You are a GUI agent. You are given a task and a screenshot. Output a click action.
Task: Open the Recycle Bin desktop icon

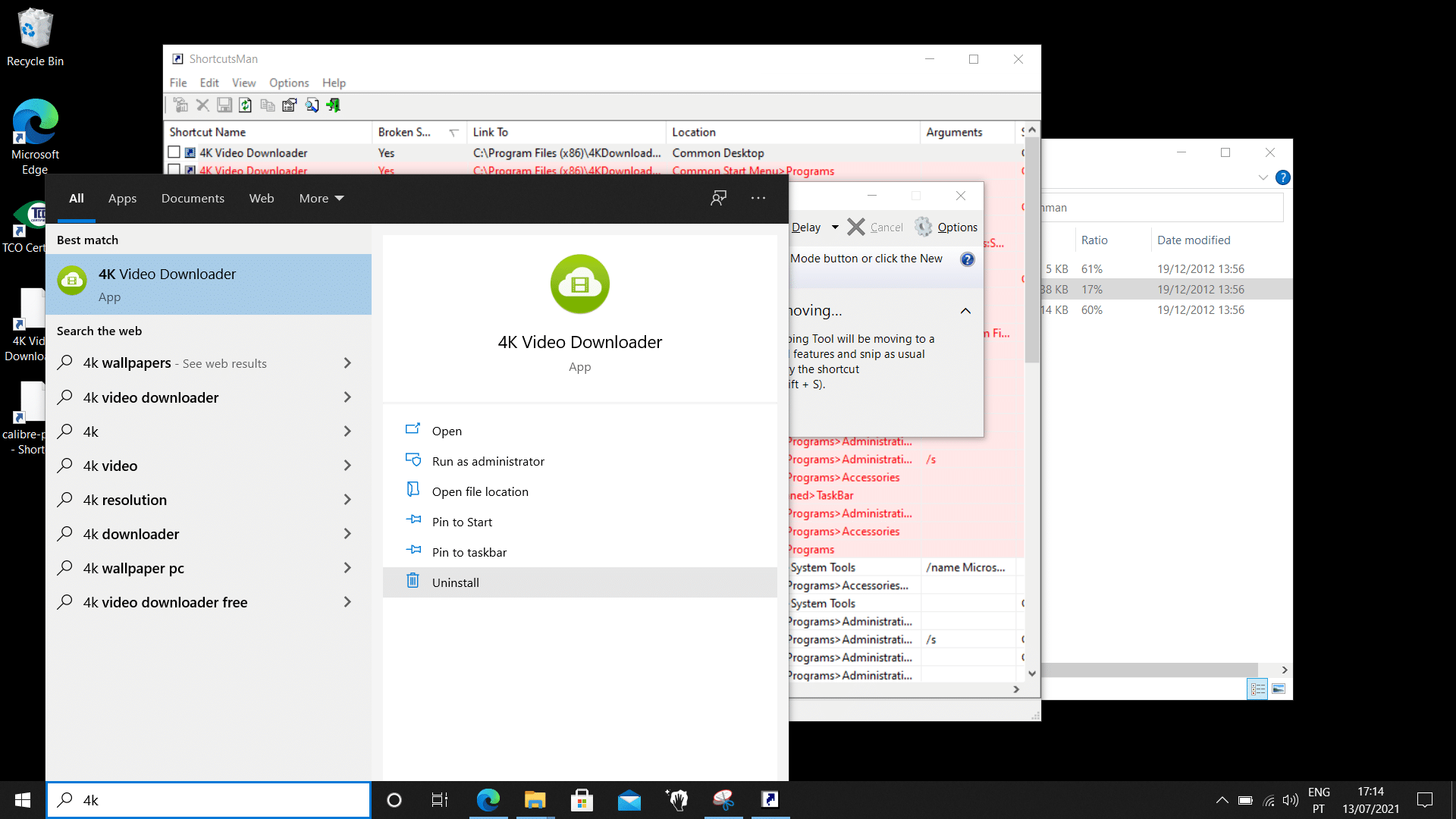click(35, 36)
